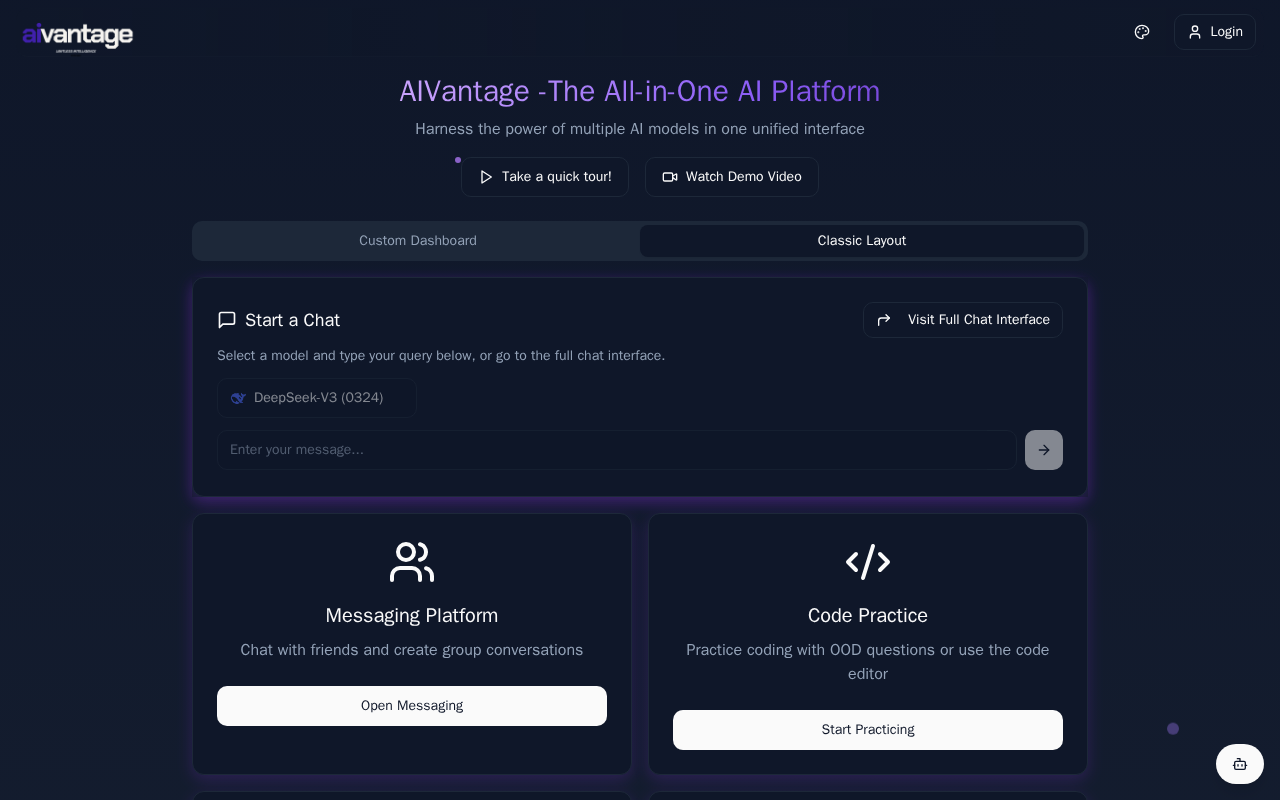Image resolution: width=1280 pixels, height=800 pixels.
Task: Visit the full chat interface
Action: click(963, 320)
